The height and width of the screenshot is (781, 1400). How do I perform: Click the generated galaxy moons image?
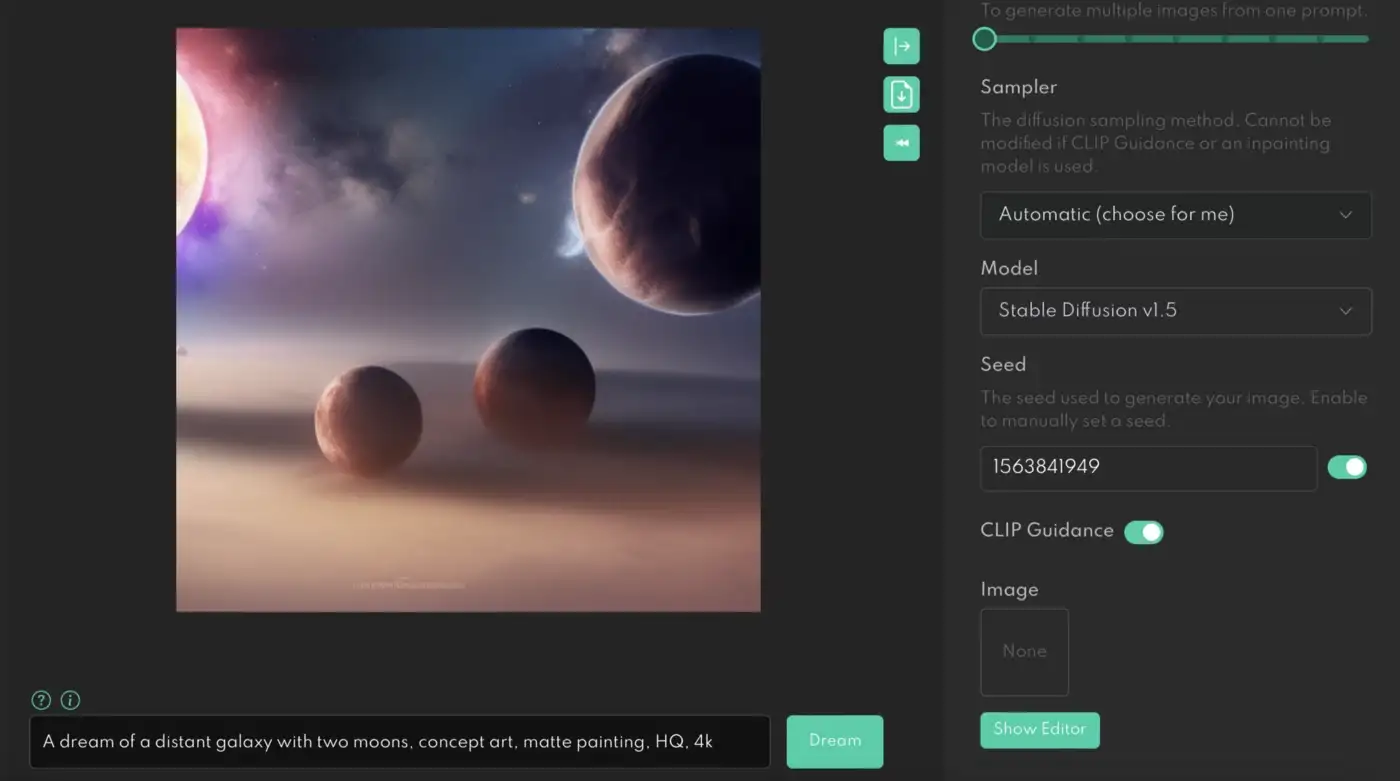coord(468,320)
